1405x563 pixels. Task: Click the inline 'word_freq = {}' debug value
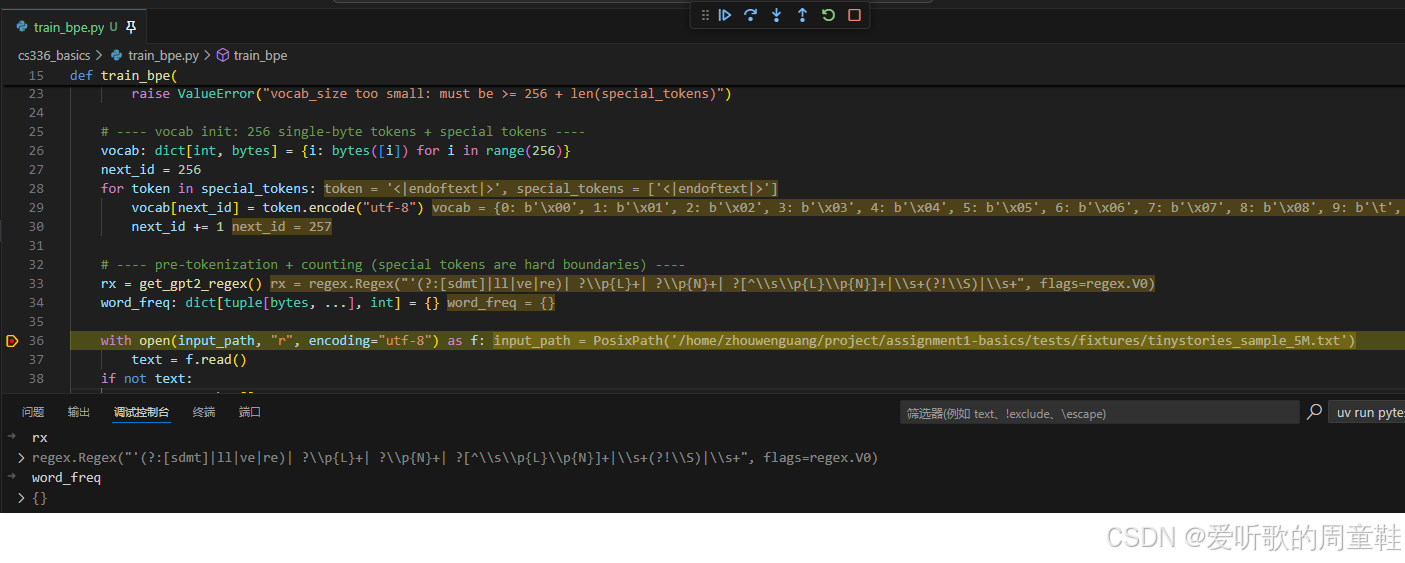[x=501, y=303]
